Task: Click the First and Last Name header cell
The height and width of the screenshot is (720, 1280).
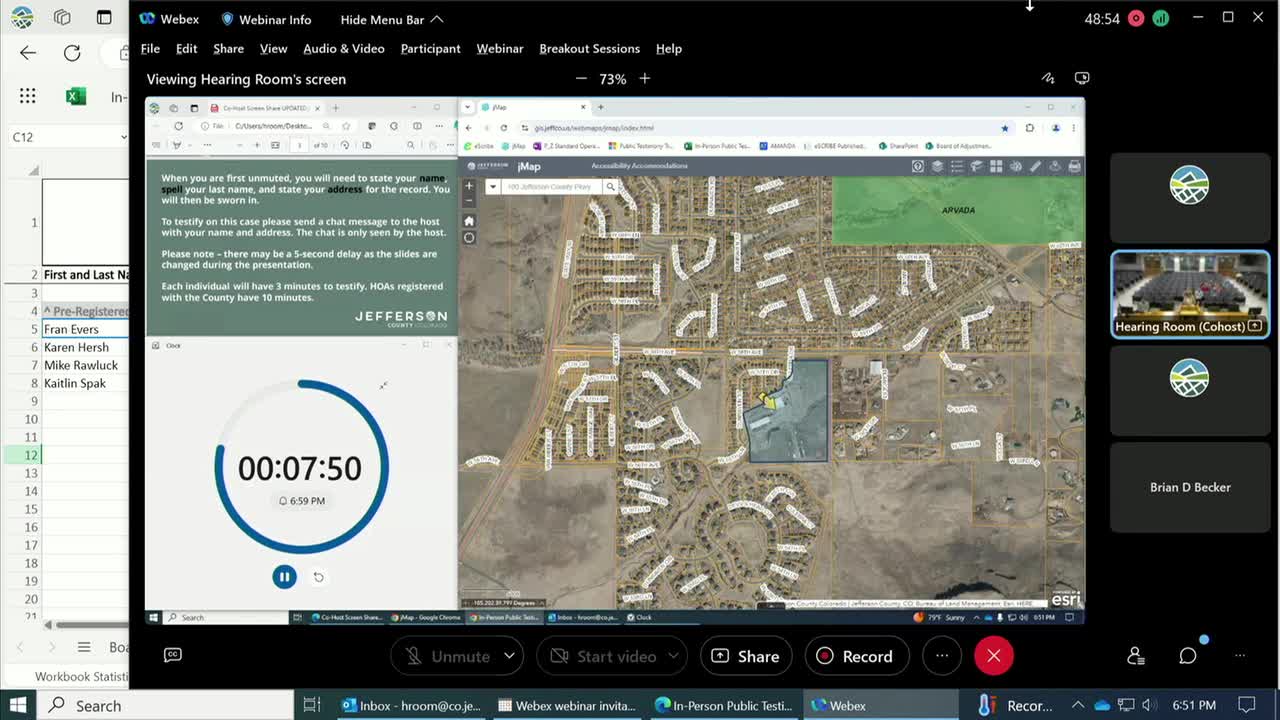Action: pos(86,275)
